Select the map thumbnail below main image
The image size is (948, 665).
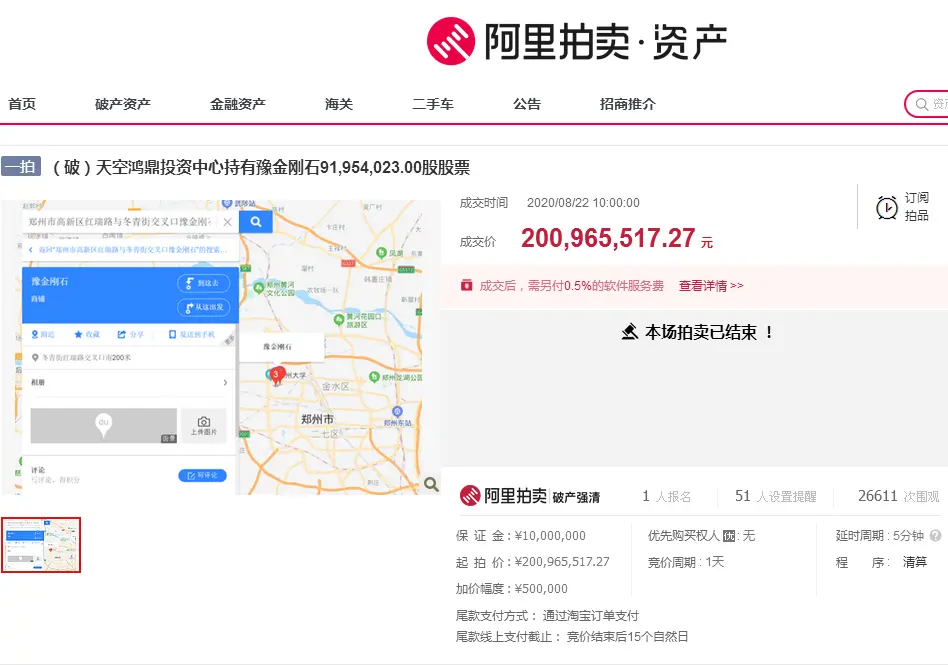coord(41,545)
